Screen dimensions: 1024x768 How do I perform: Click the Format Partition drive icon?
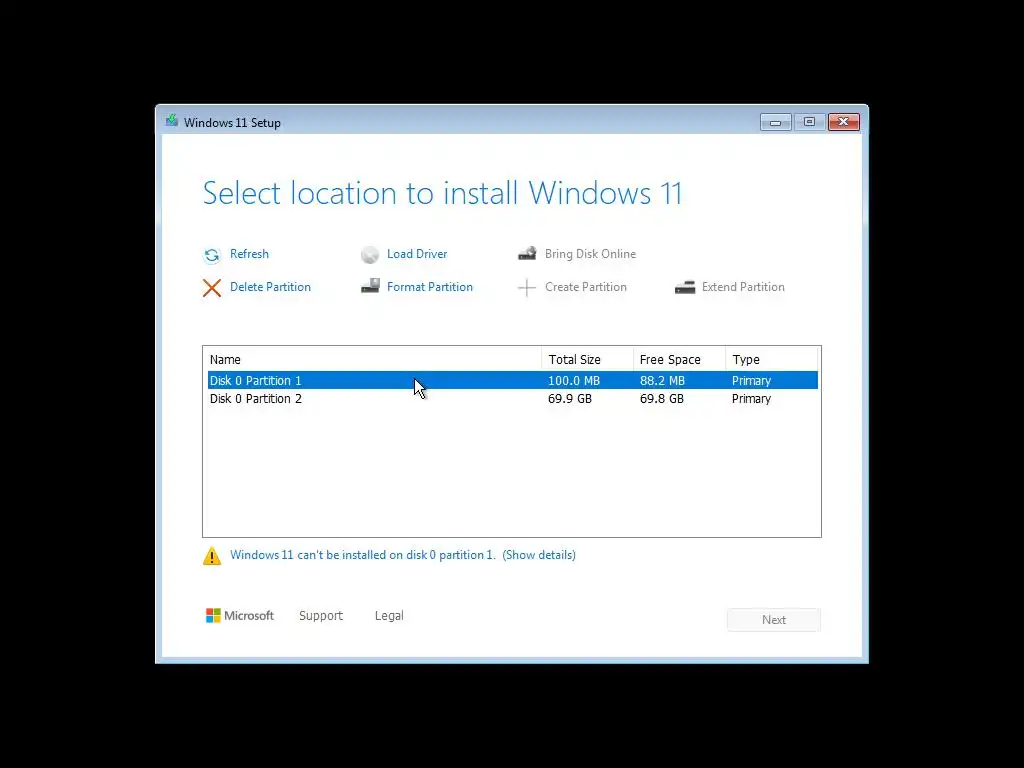[x=370, y=286]
